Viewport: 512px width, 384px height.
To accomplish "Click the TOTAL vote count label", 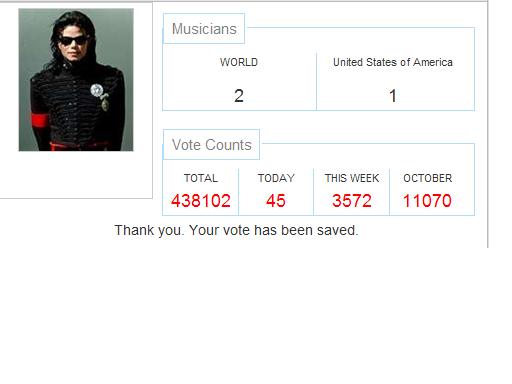I will pyautogui.click(x=201, y=178).
